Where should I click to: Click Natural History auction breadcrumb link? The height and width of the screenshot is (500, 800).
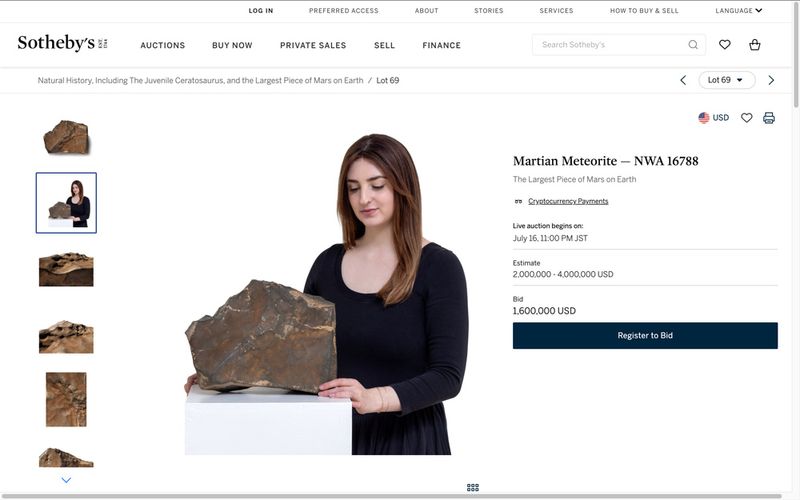(201, 80)
